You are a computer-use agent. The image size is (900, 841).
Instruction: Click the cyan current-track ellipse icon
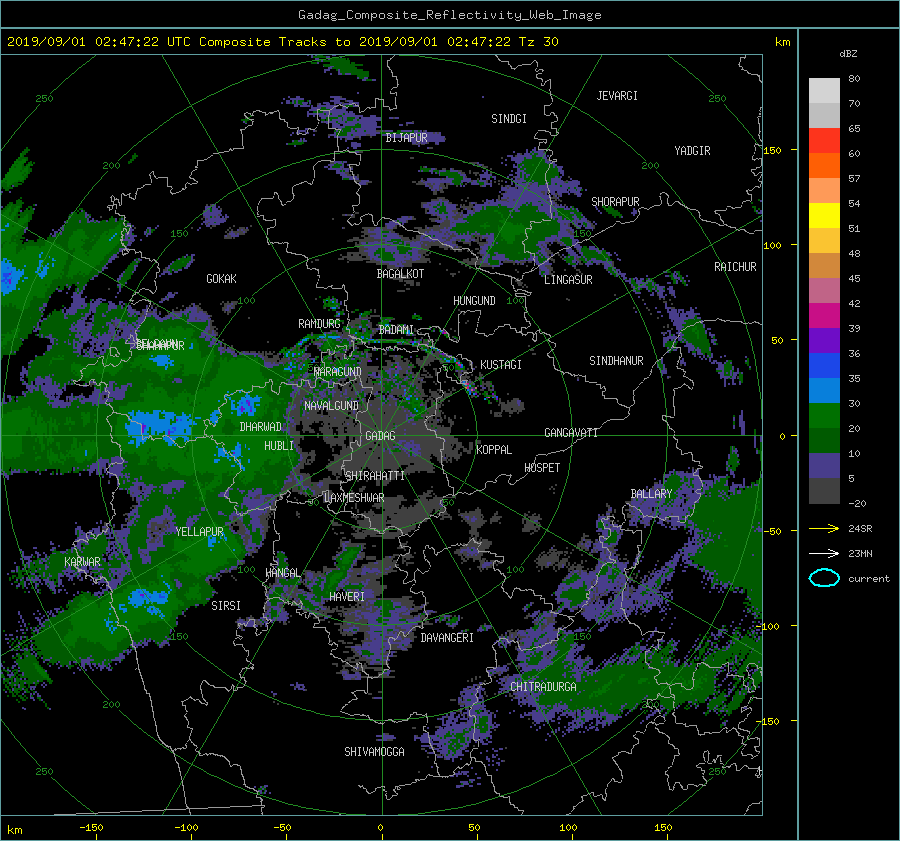click(824, 578)
